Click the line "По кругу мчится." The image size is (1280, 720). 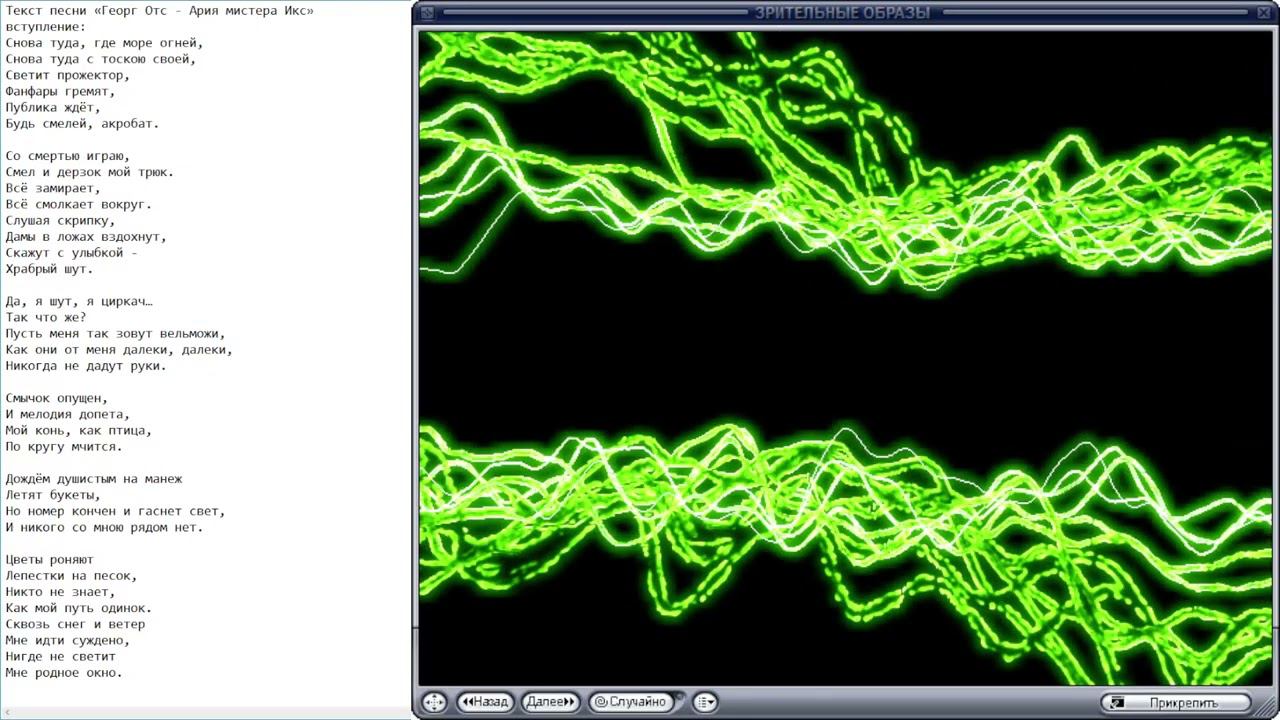click(64, 446)
